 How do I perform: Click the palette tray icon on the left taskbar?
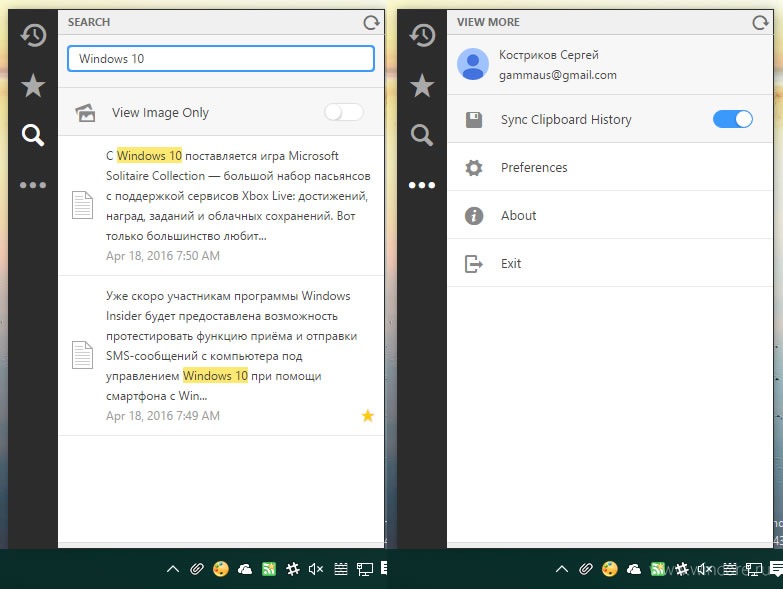221,569
